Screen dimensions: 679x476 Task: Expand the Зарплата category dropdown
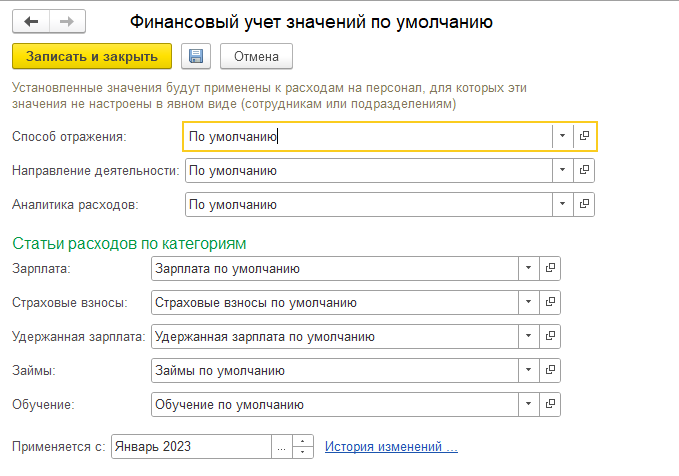pos(529,268)
